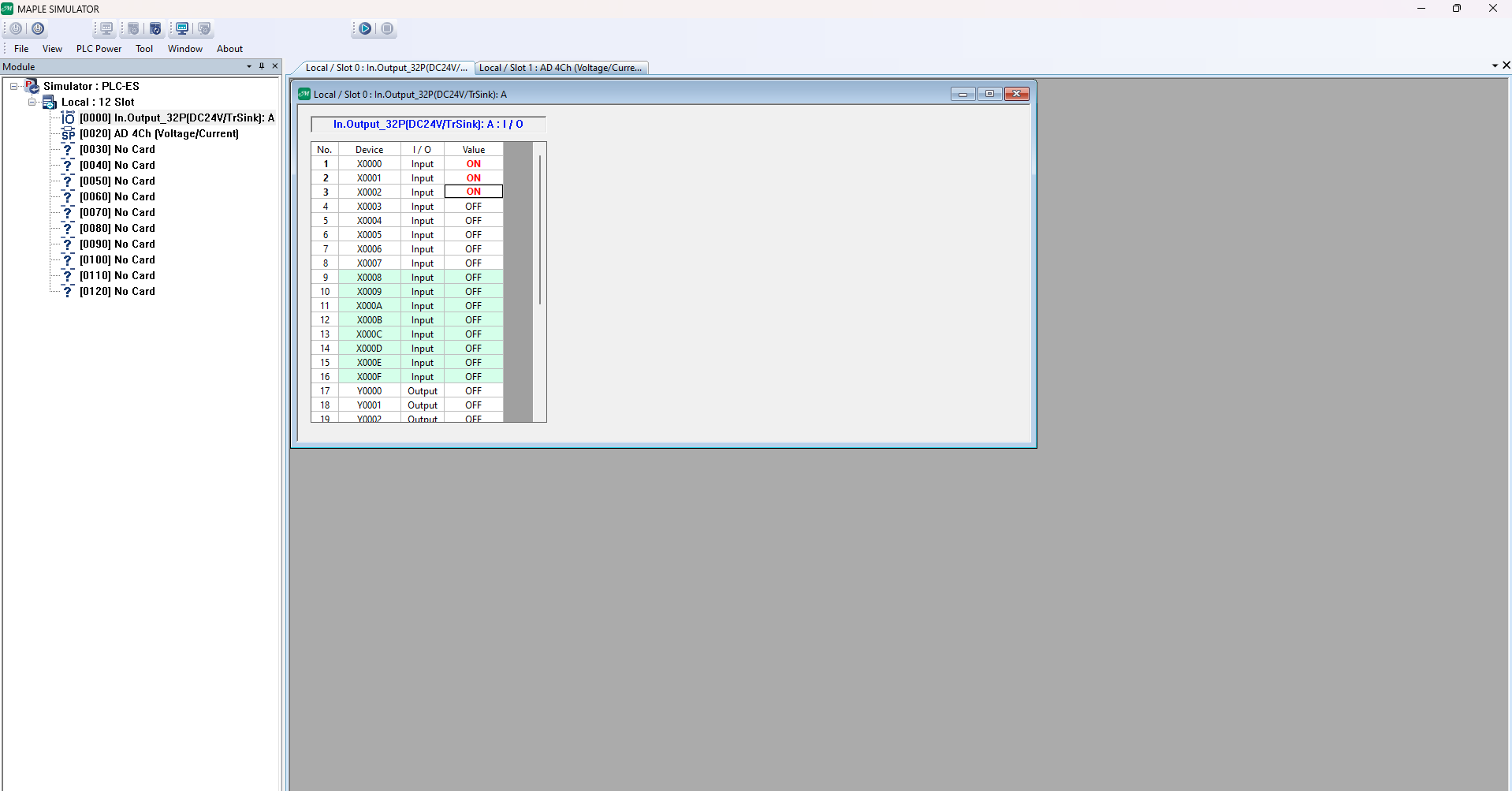Image resolution: width=1512 pixels, height=791 pixels.
Task: Select the [0120] No Card slot
Action: (x=117, y=292)
